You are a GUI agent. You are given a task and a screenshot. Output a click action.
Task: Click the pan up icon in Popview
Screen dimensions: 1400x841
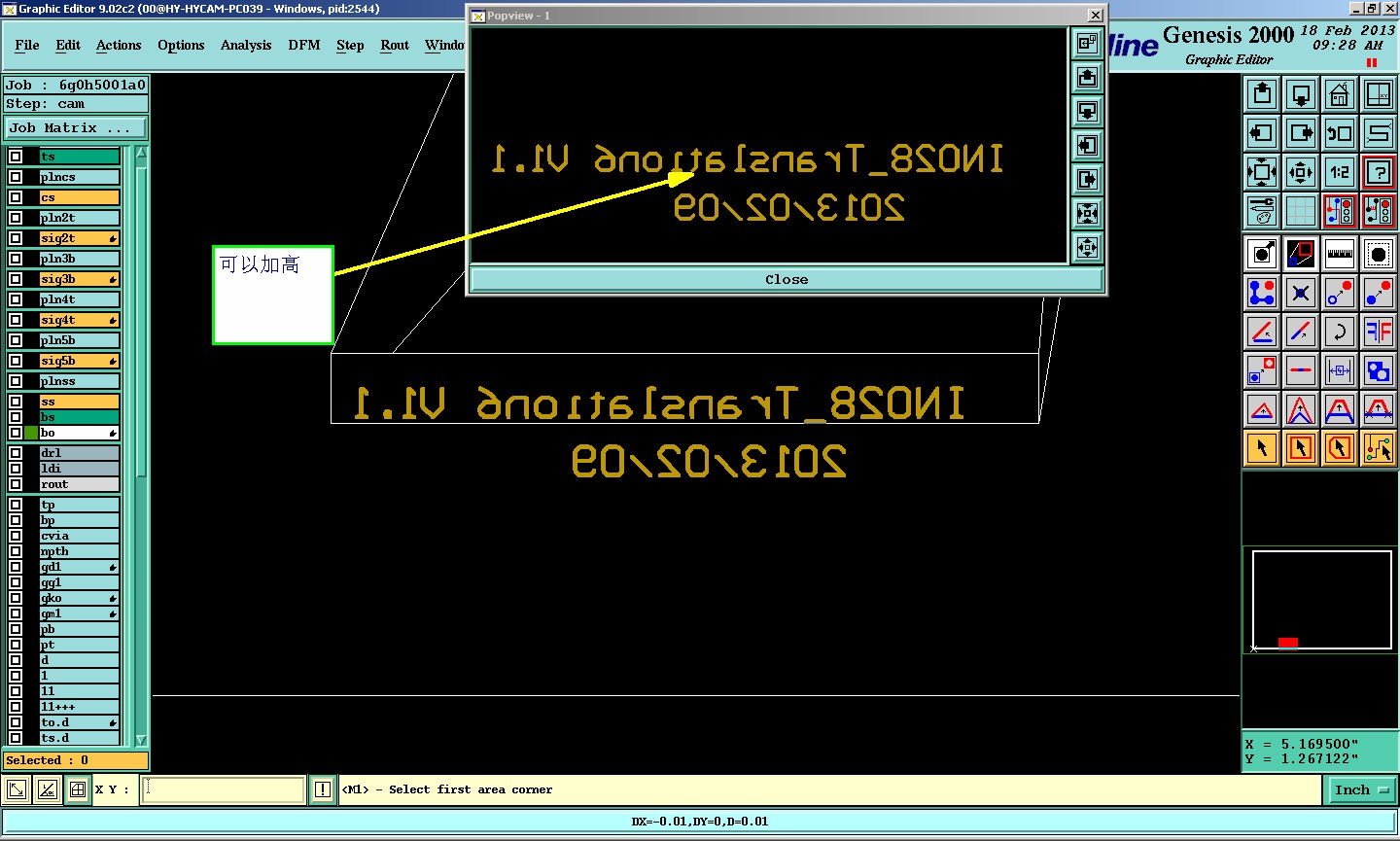pyautogui.click(x=1087, y=77)
